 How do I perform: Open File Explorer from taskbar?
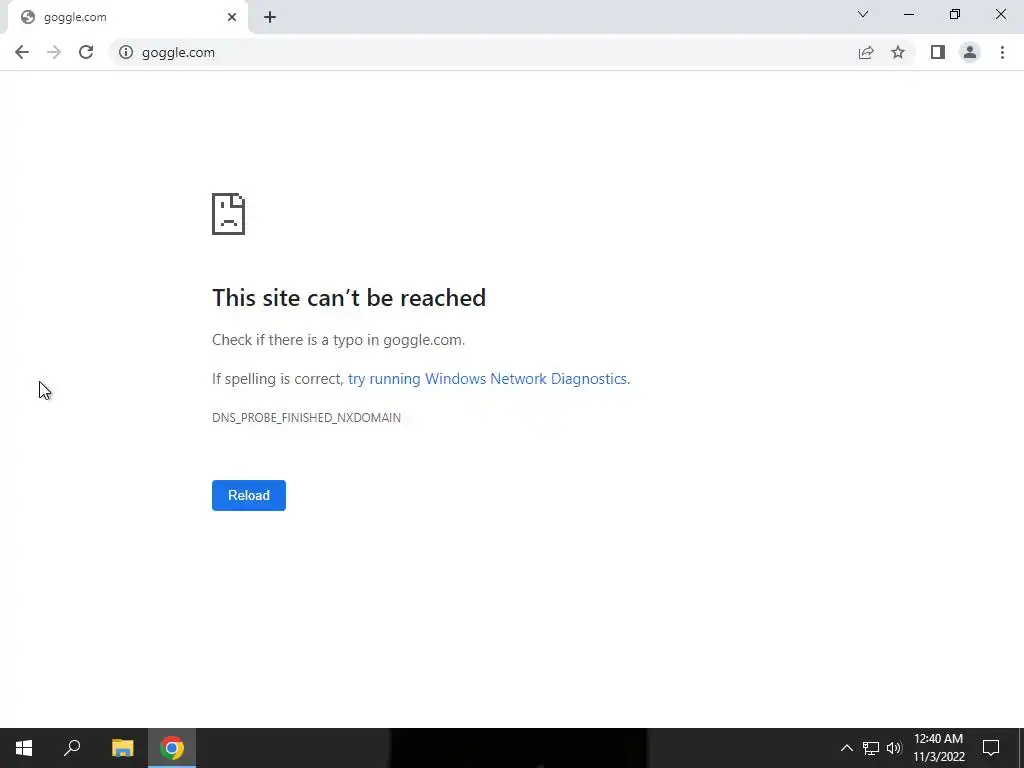122,748
